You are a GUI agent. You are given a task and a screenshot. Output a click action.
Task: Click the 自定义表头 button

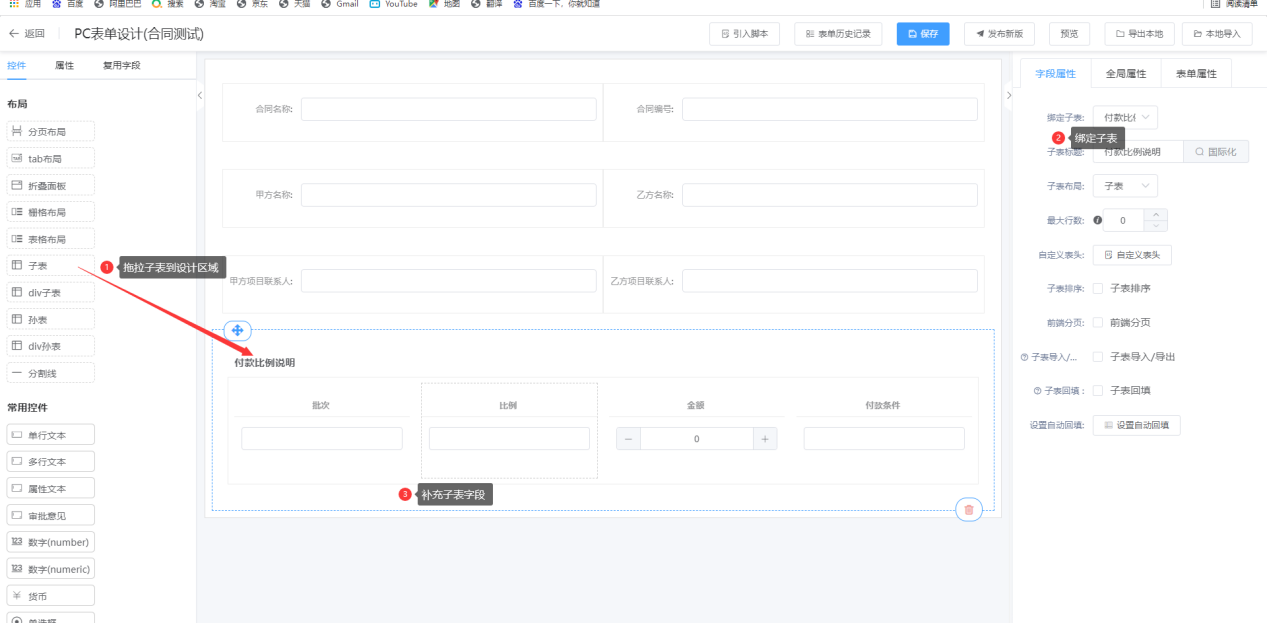1132,255
